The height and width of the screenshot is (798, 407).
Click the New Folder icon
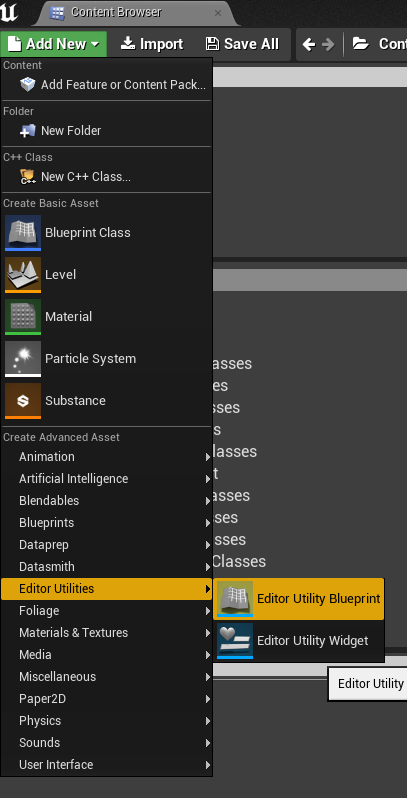(x=27, y=131)
